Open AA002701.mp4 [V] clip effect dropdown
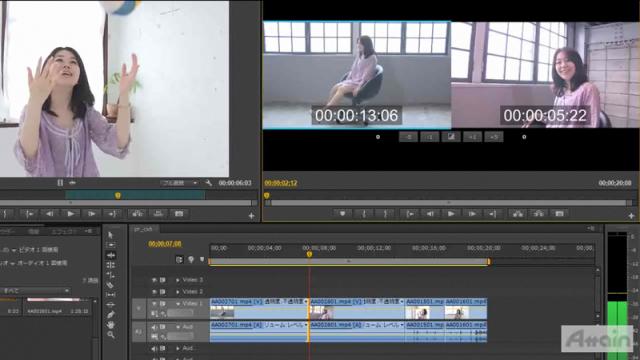 tap(306, 302)
